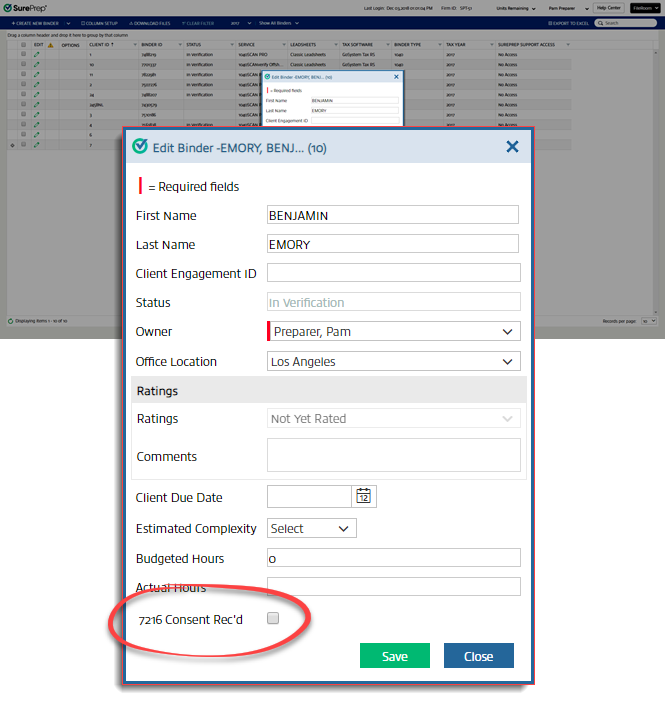Select the checkbox for Client ID 1 row

[x=23, y=54]
